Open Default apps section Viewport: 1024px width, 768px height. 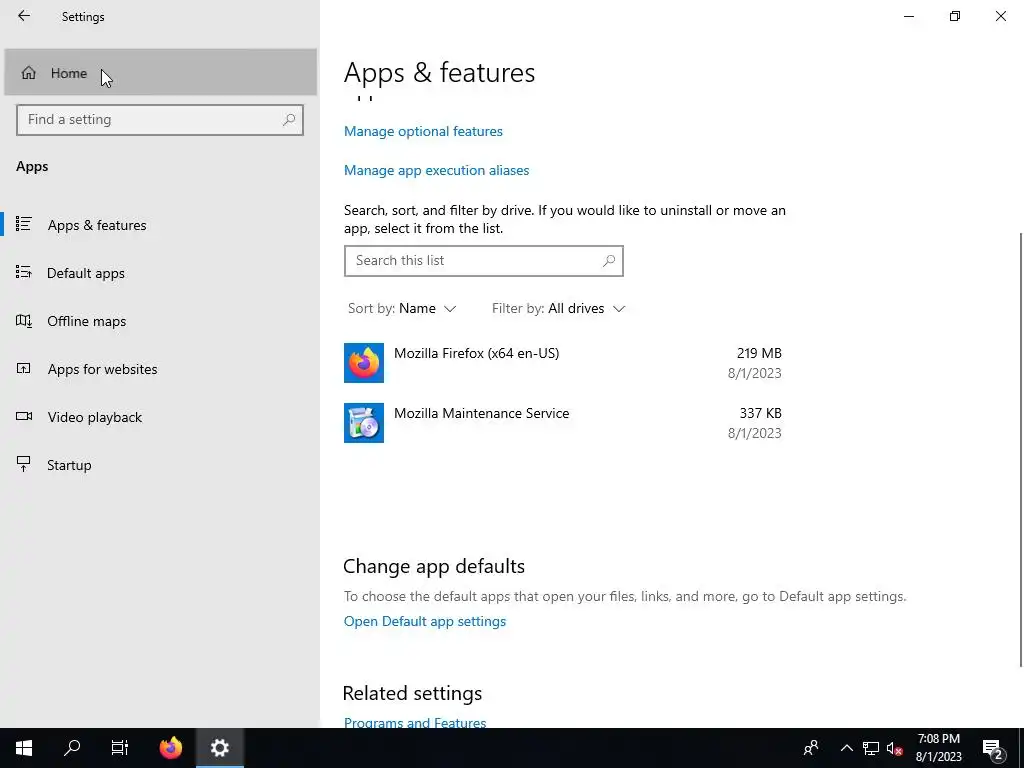161,273
